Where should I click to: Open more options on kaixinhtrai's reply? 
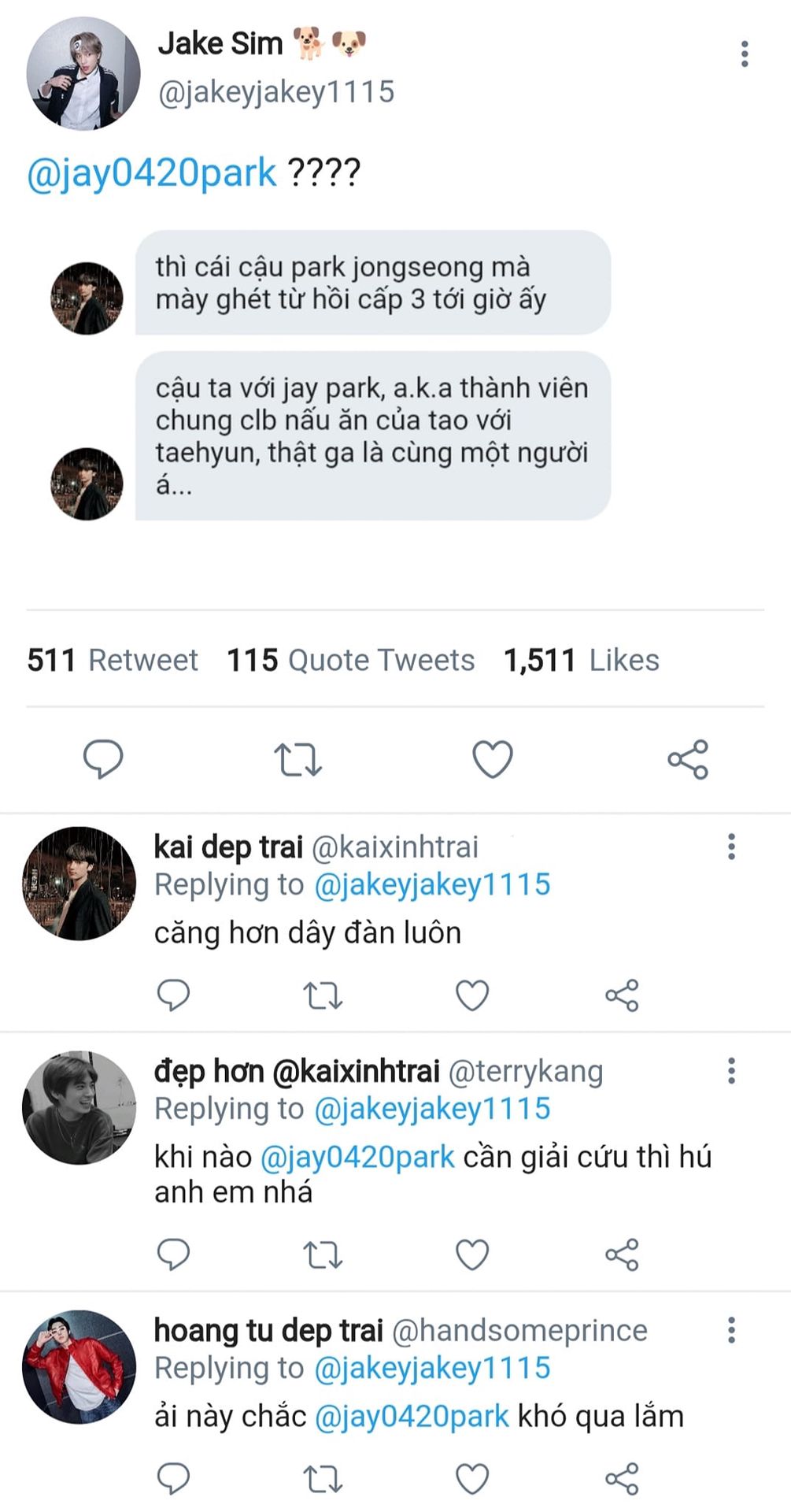pos(731,847)
